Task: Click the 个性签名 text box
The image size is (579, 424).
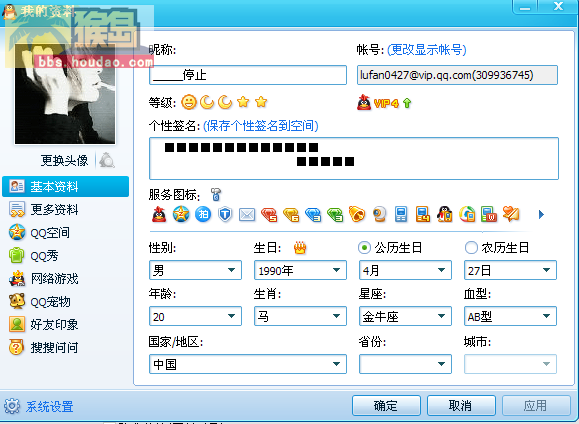Action: click(x=354, y=158)
